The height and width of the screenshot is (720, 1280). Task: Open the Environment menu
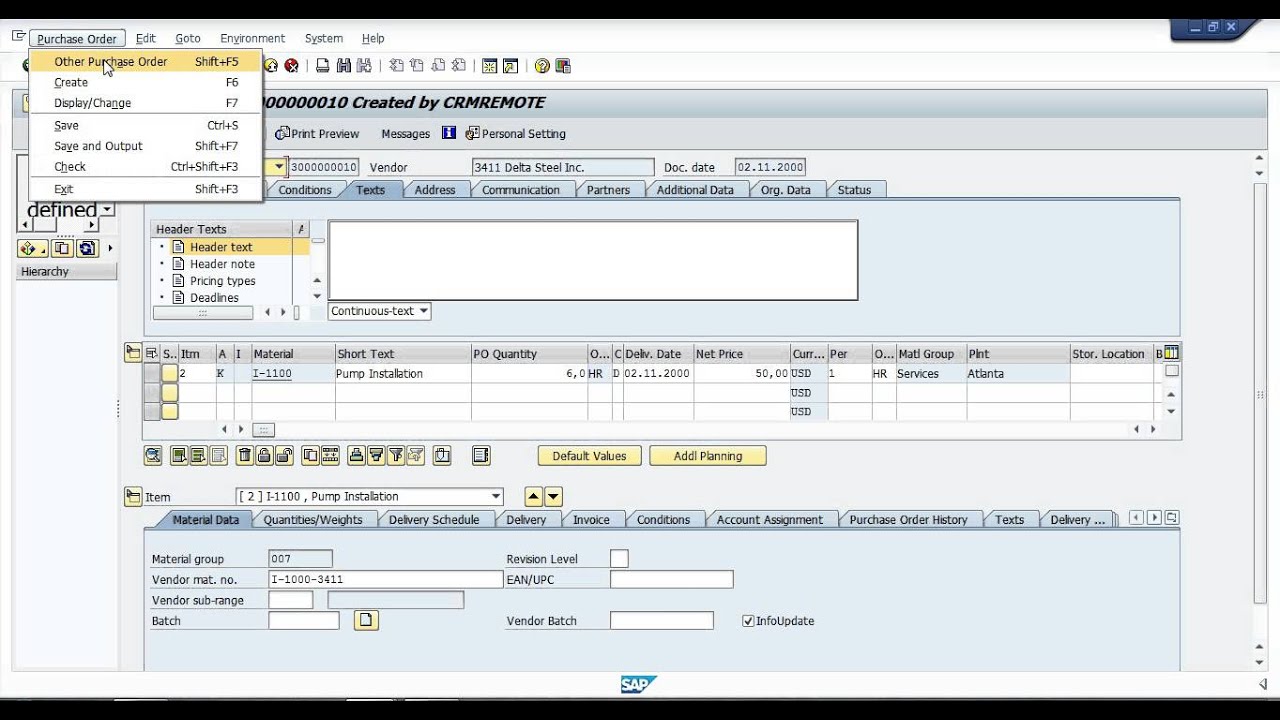(x=252, y=38)
